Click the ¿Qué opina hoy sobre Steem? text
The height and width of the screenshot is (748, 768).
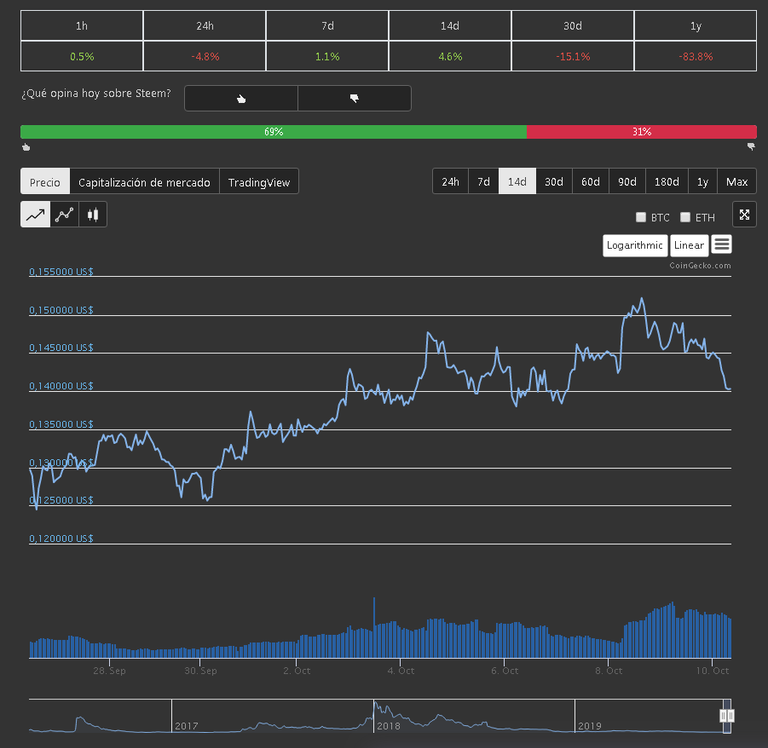click(x=96, y=93)
